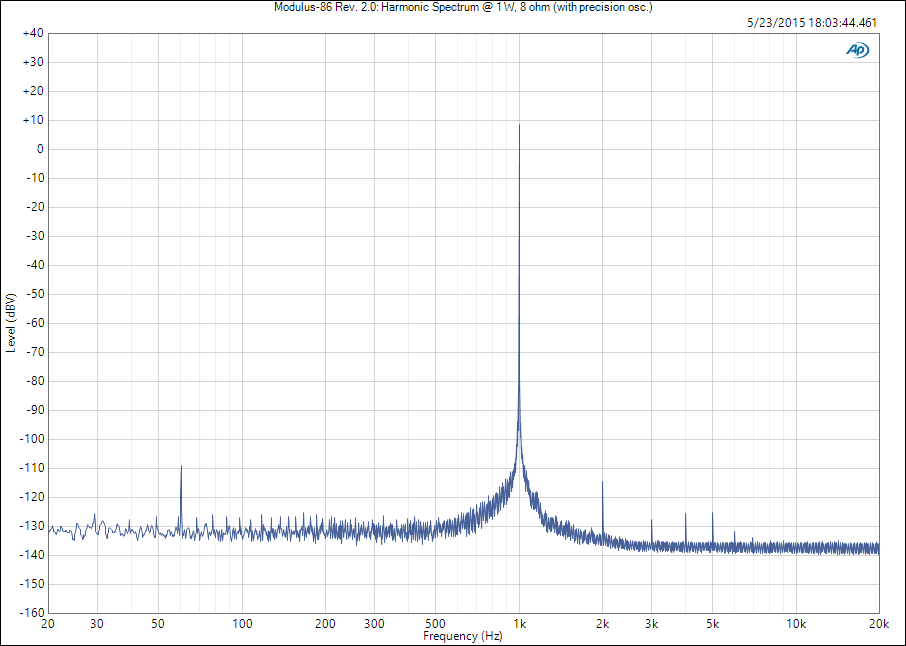Click the 5k frequency axis label
The width and height of the screenshot is (906, 646).
[712, 624]
